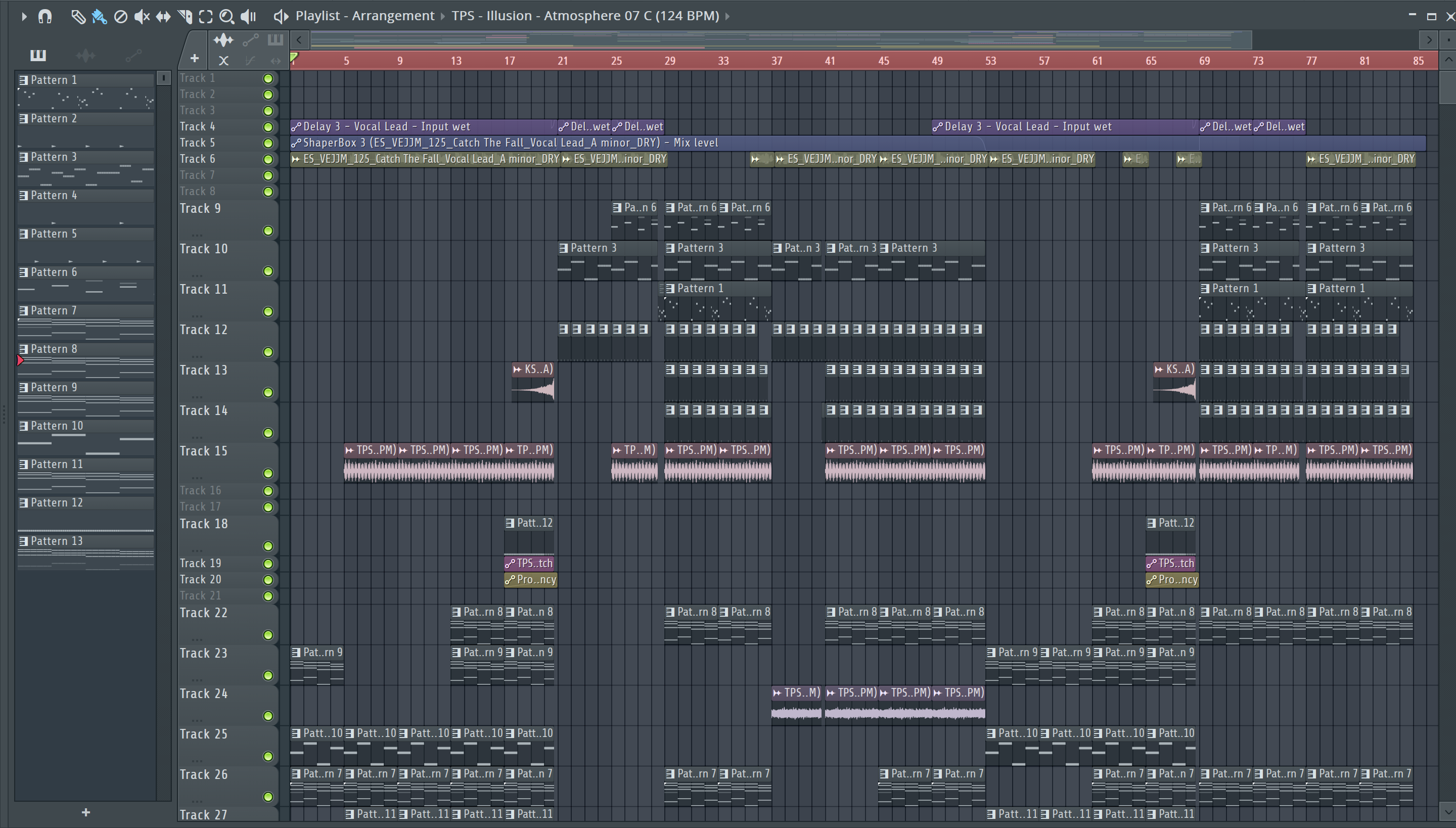This screenshot has width=1456, height=828.
Task: Click the green playhead start marker
Action: click(294, 58)
